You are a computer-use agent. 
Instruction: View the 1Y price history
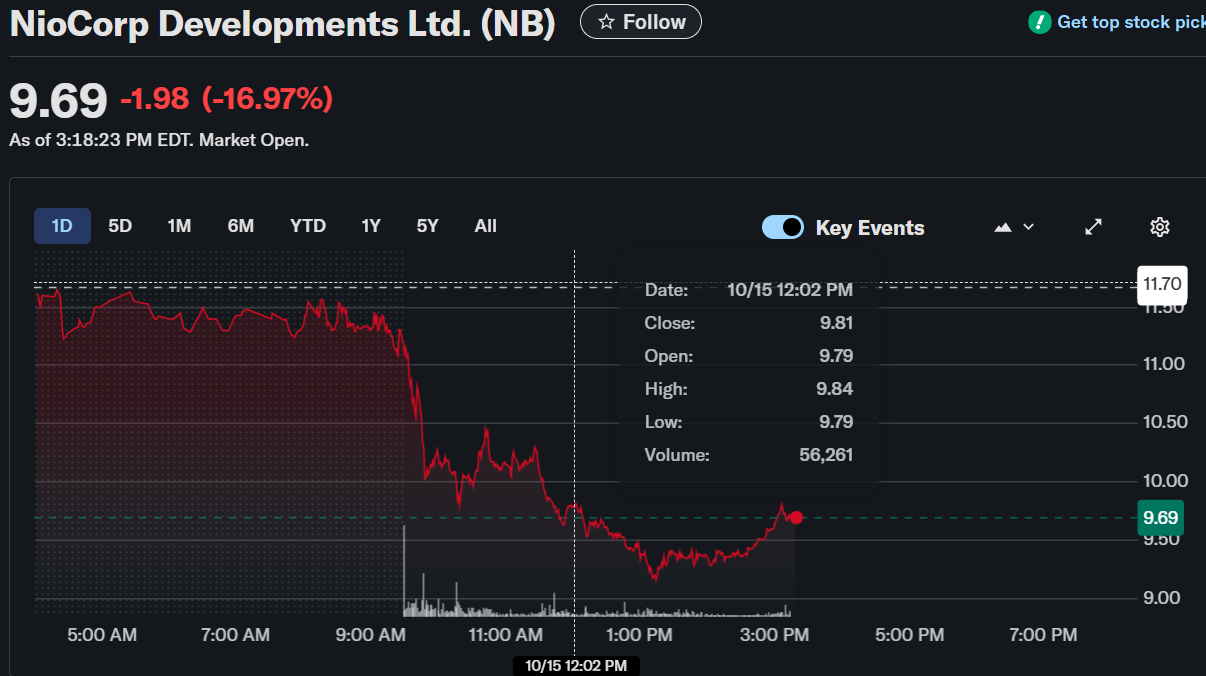371,226
